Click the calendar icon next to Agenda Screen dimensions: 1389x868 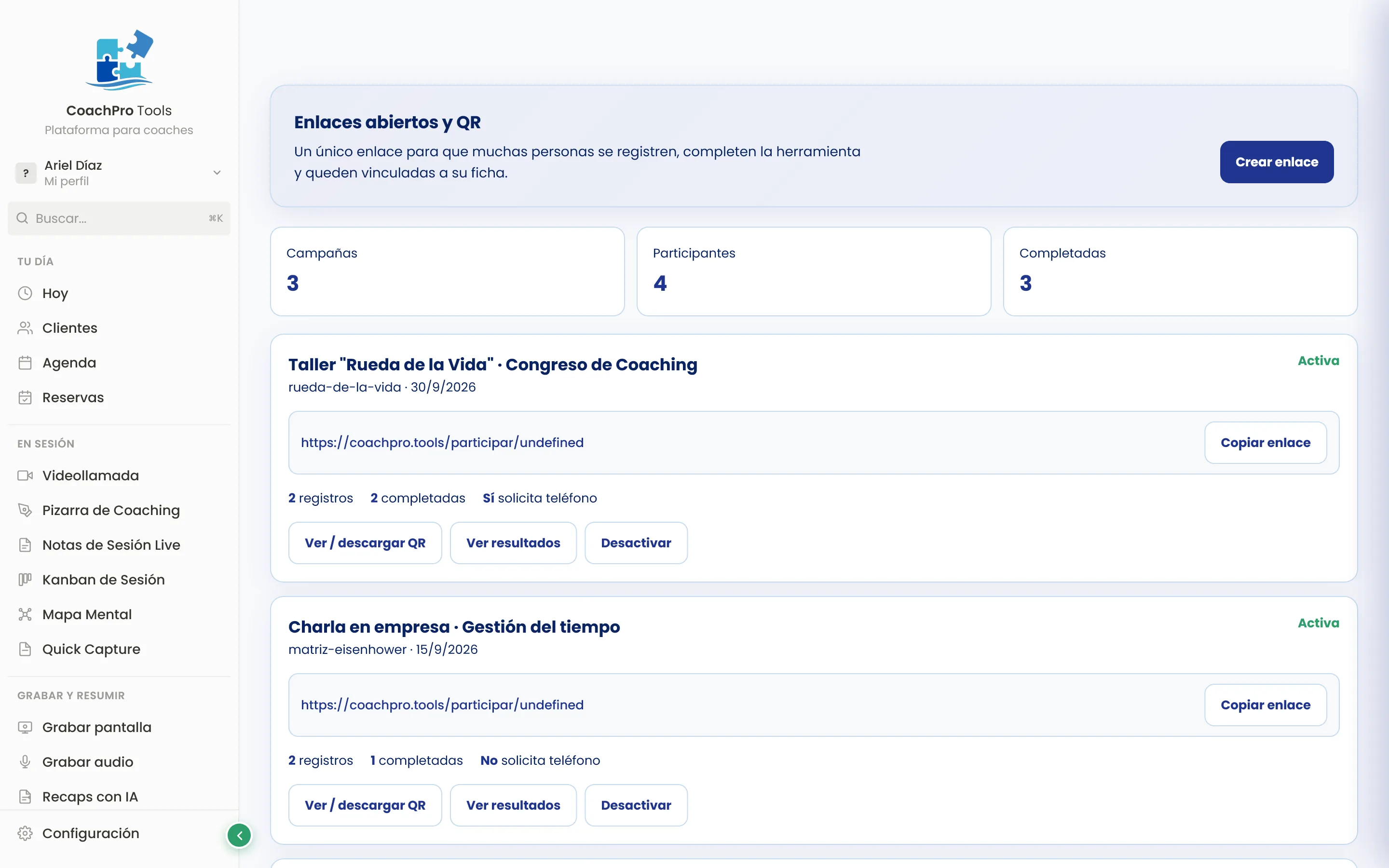(25, 363)
